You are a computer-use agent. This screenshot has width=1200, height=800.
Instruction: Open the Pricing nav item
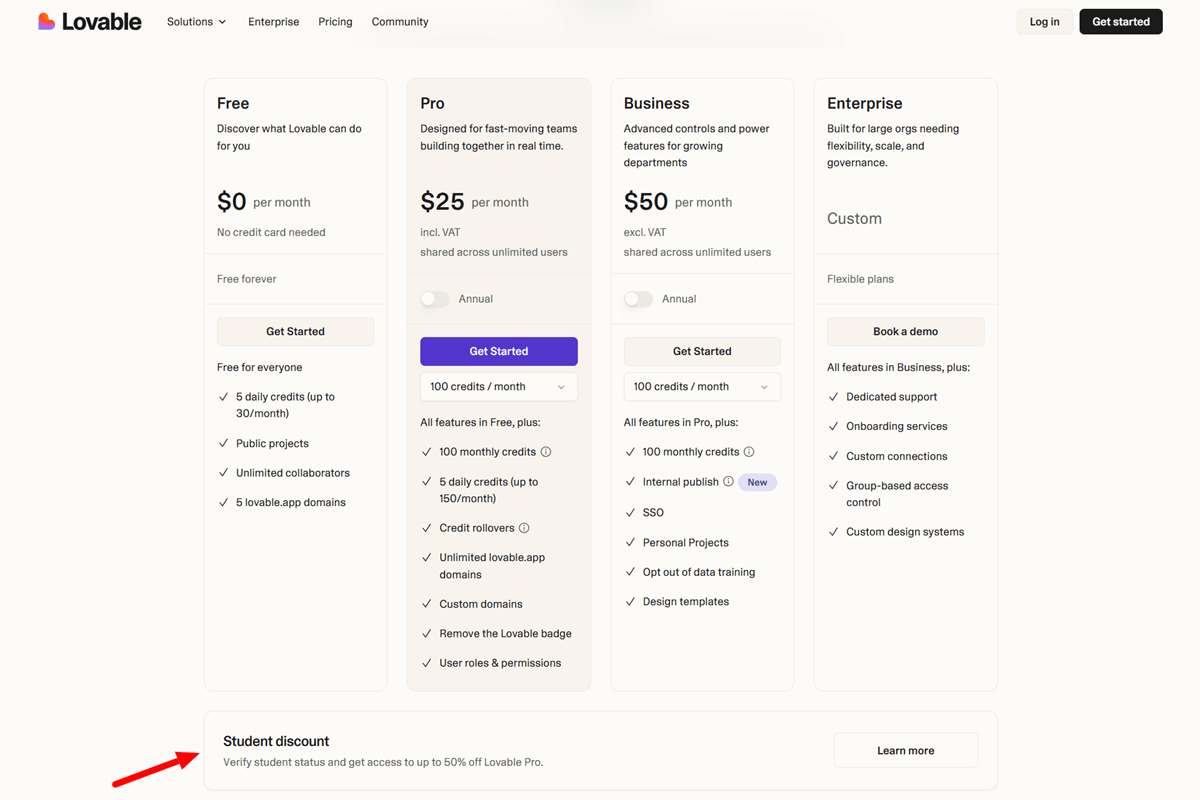[x=335, y=22]
